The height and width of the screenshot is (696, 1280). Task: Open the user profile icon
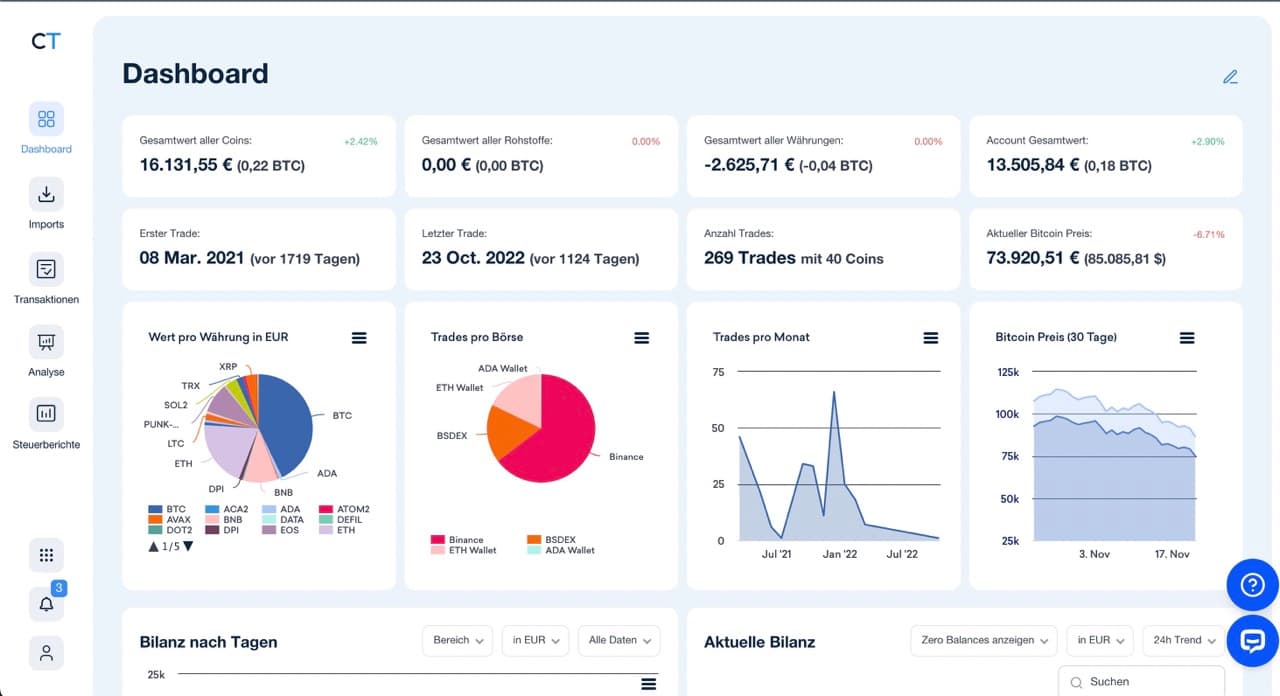45,652
